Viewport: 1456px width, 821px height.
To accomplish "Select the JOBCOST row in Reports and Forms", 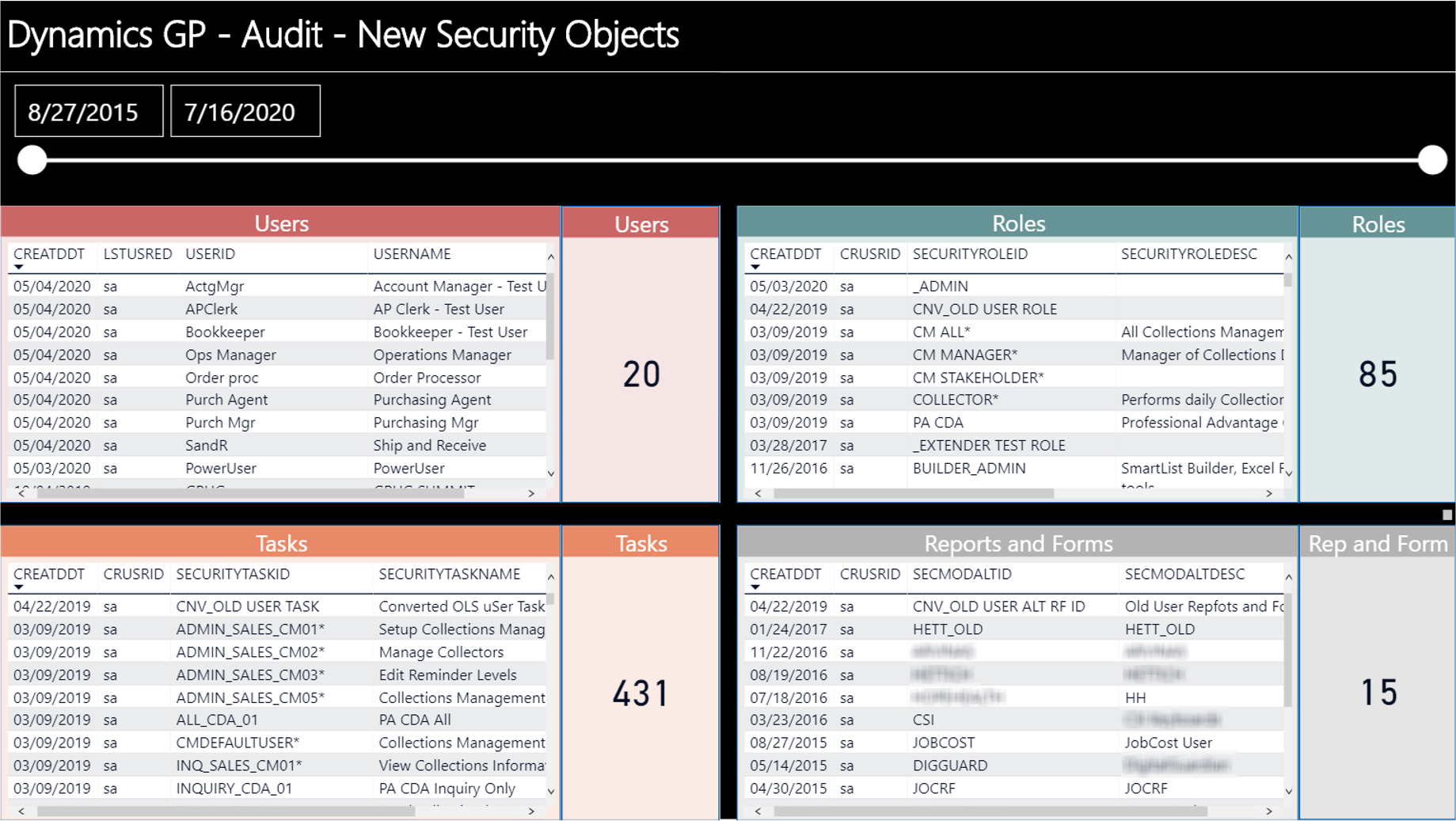I will (943, 743).
